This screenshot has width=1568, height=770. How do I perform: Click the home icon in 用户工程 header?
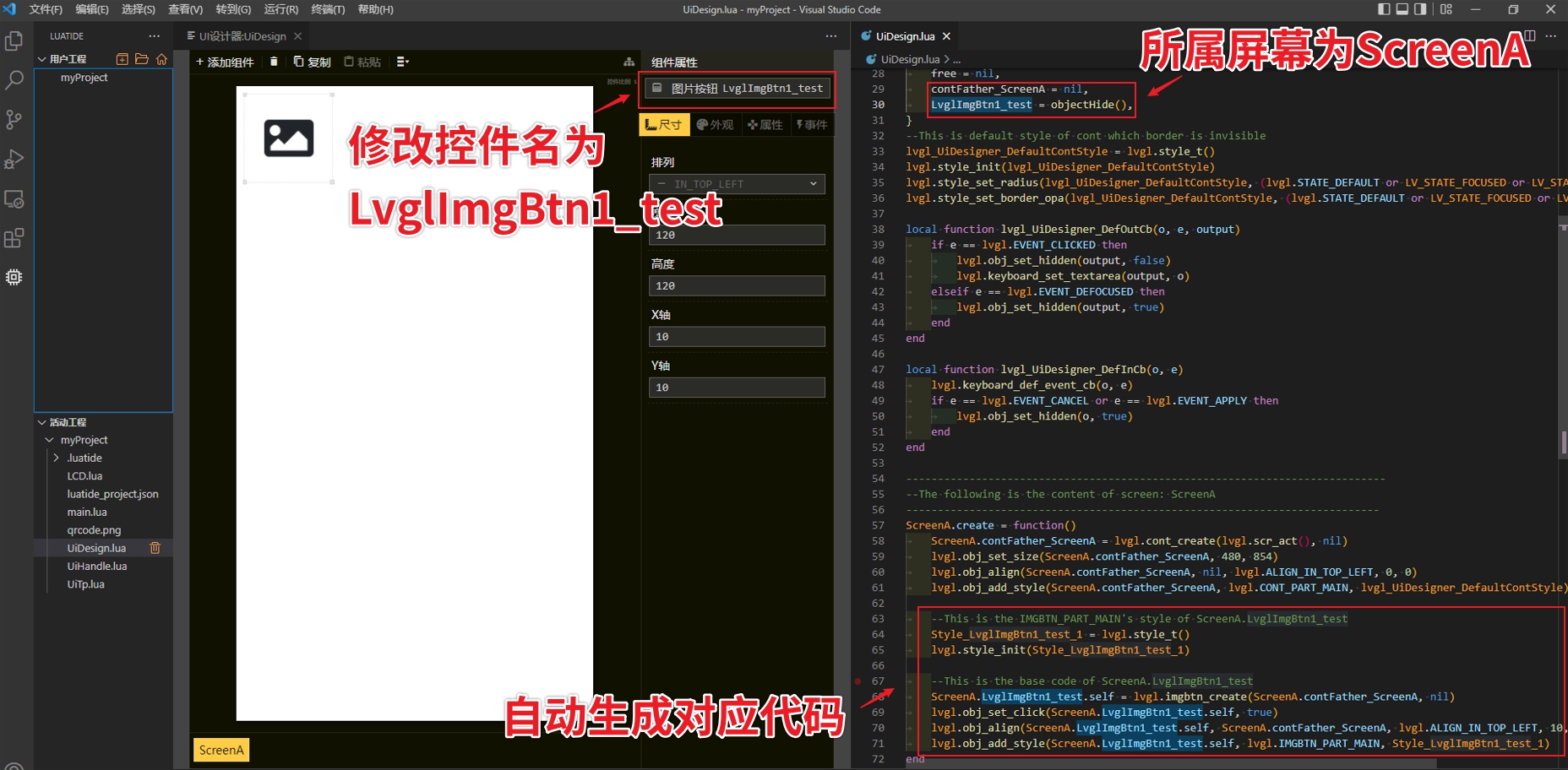pos(161,59)
